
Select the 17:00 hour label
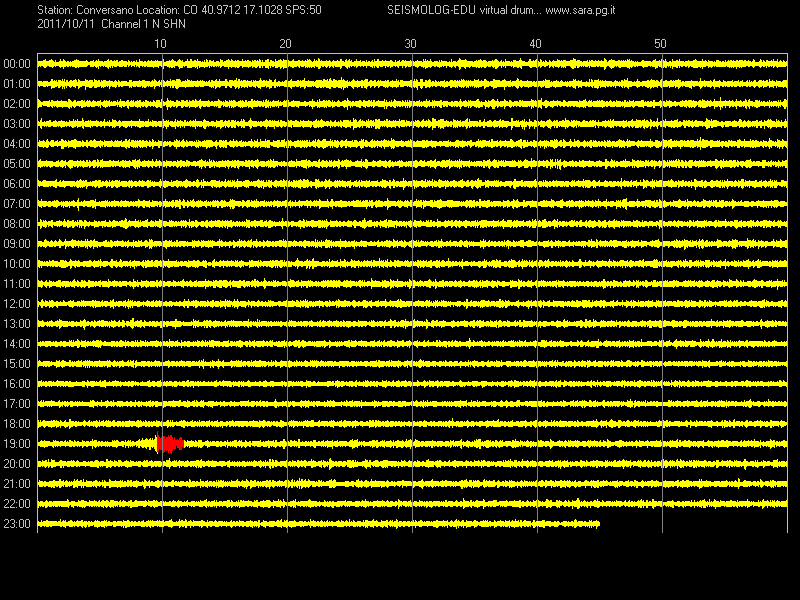[17, 404]
